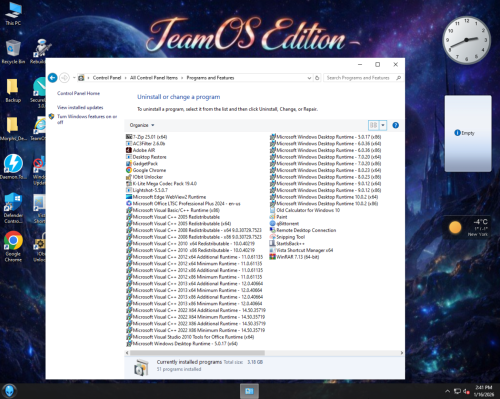Select Windows Desktop Runtime - 7.0.20 (x64)
Screen dimensions: 500x399
(x=325, y=157)
